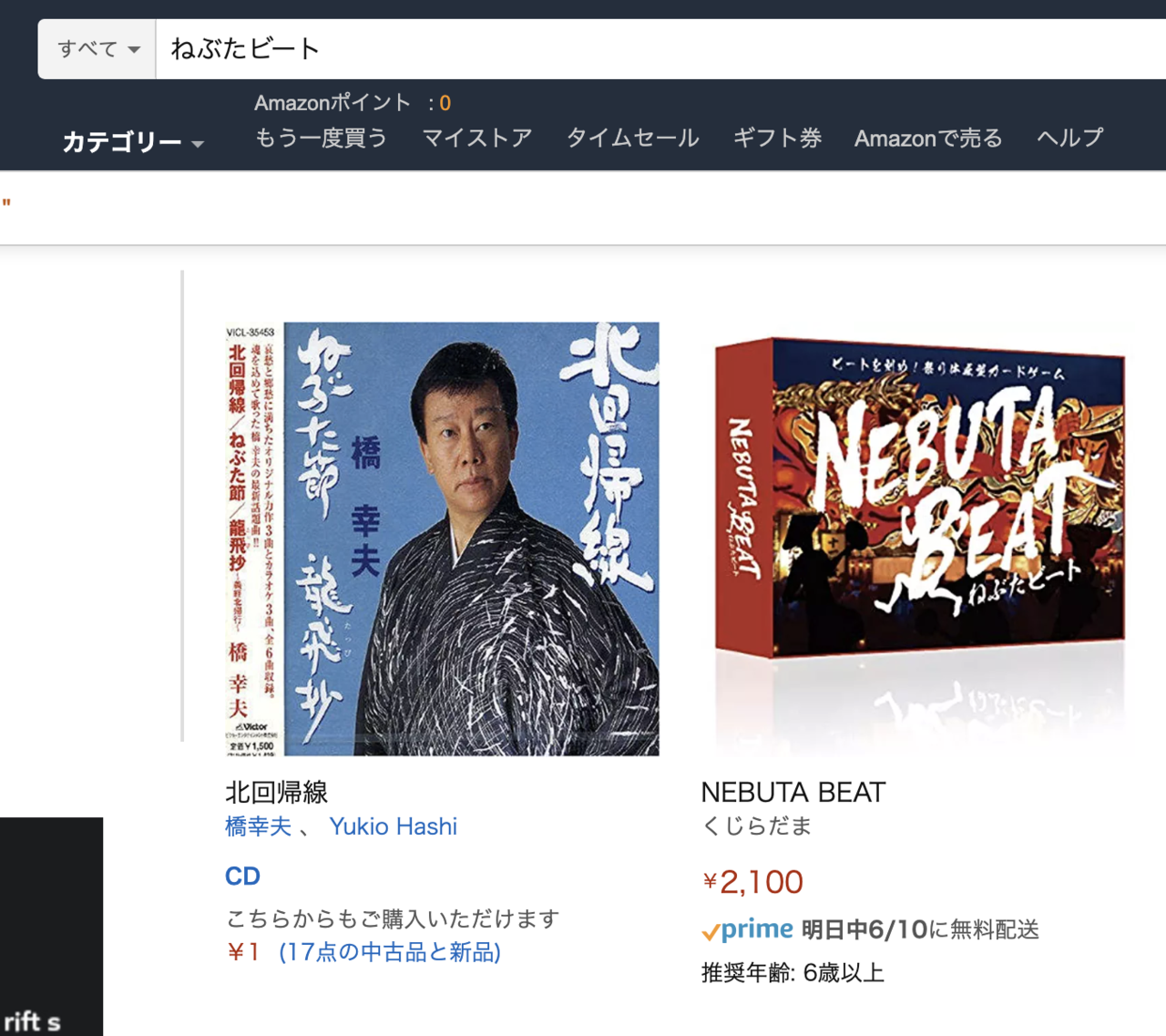
Task: Open the すべて search category dropdown
Action: pos(97,49)
